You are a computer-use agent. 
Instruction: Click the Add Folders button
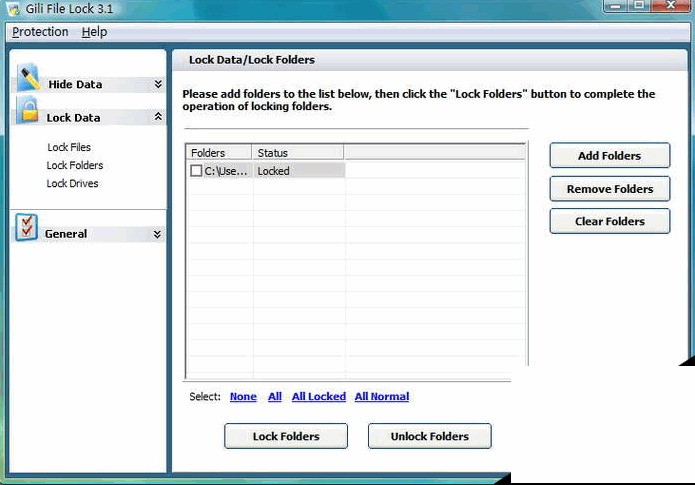tap(609, 156)
